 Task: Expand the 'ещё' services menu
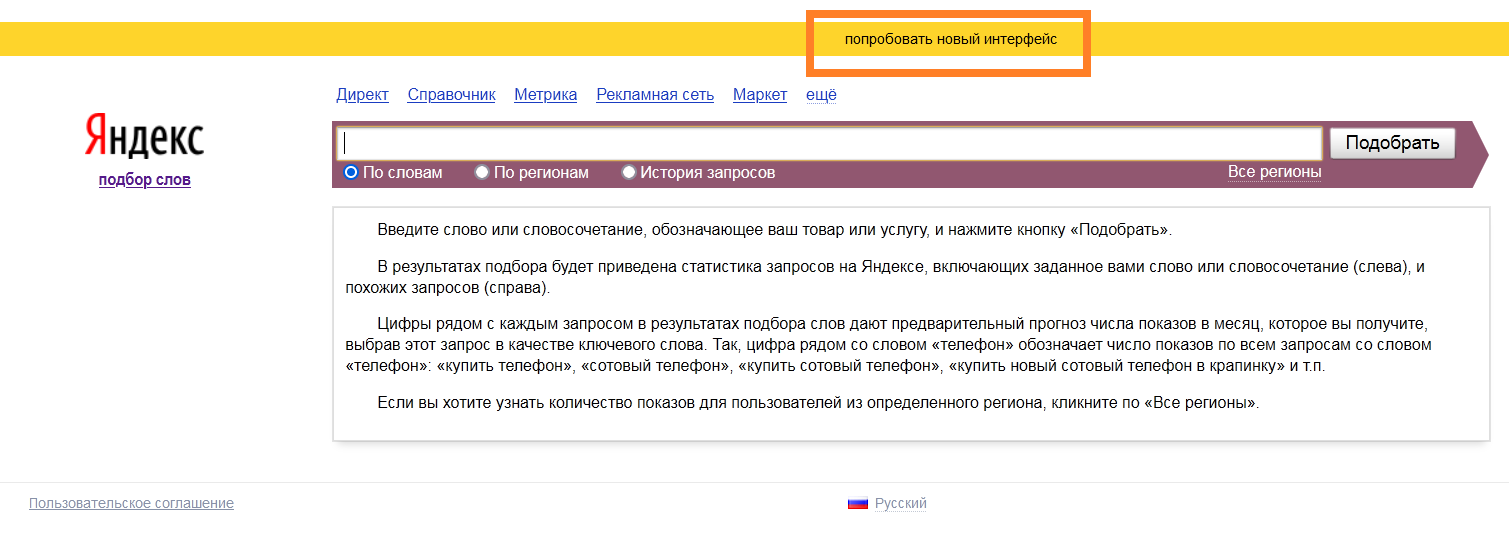pos(821,95)
